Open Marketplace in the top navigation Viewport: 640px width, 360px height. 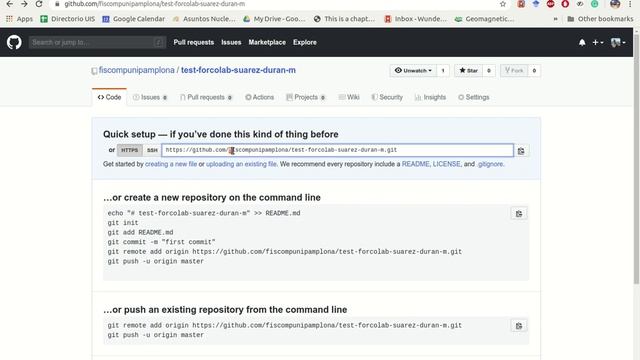click(267, 42)
